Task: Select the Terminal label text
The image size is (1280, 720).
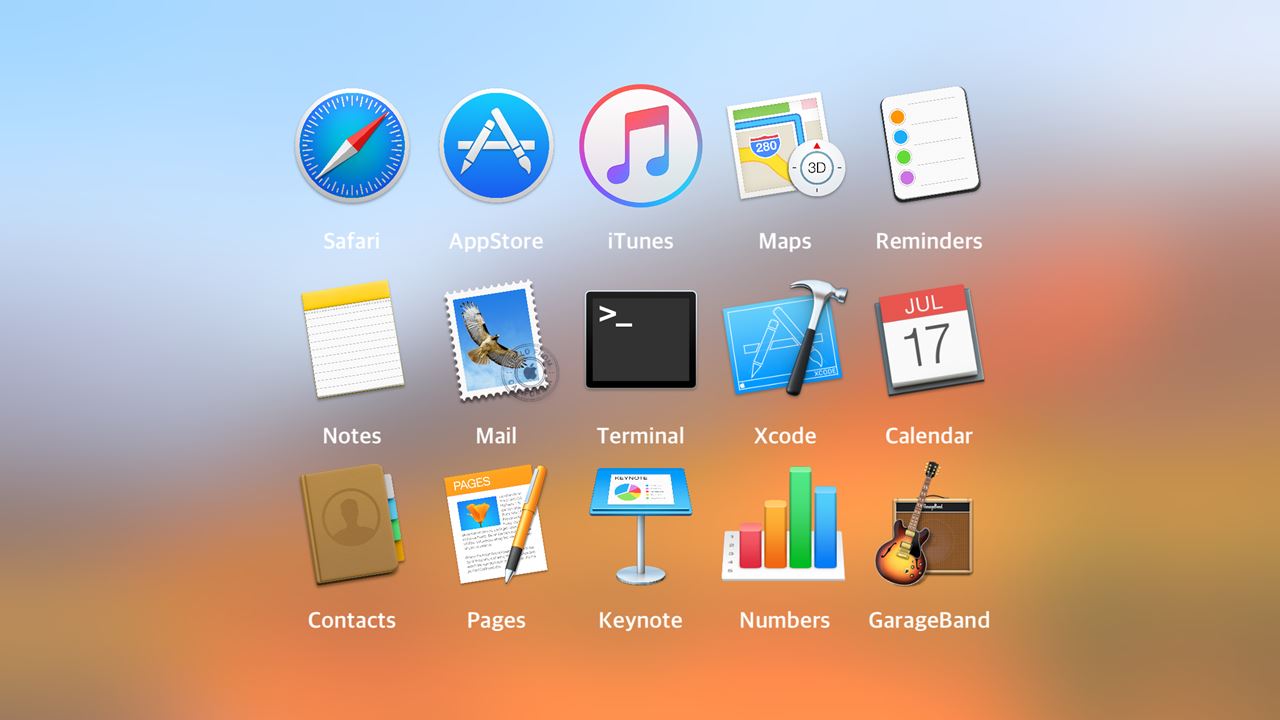Action: tap(641, 436)
